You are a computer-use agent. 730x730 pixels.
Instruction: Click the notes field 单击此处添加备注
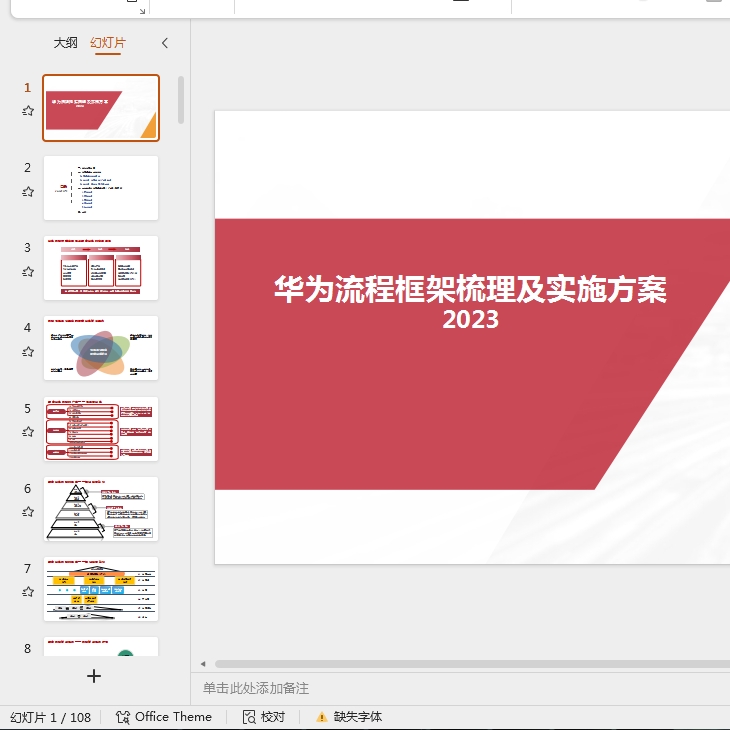[256, 688]
